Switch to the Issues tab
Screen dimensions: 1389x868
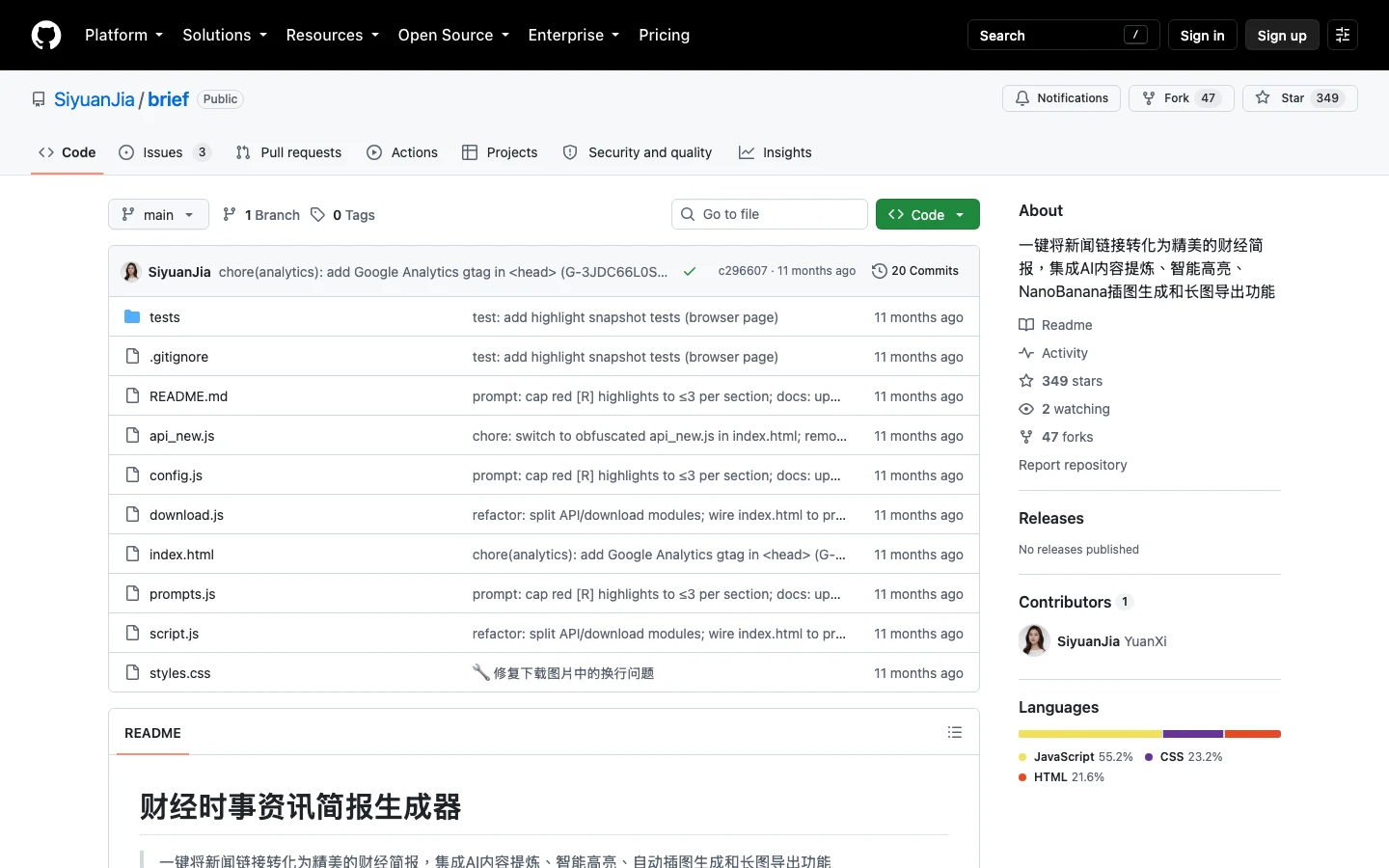point(165,152)
